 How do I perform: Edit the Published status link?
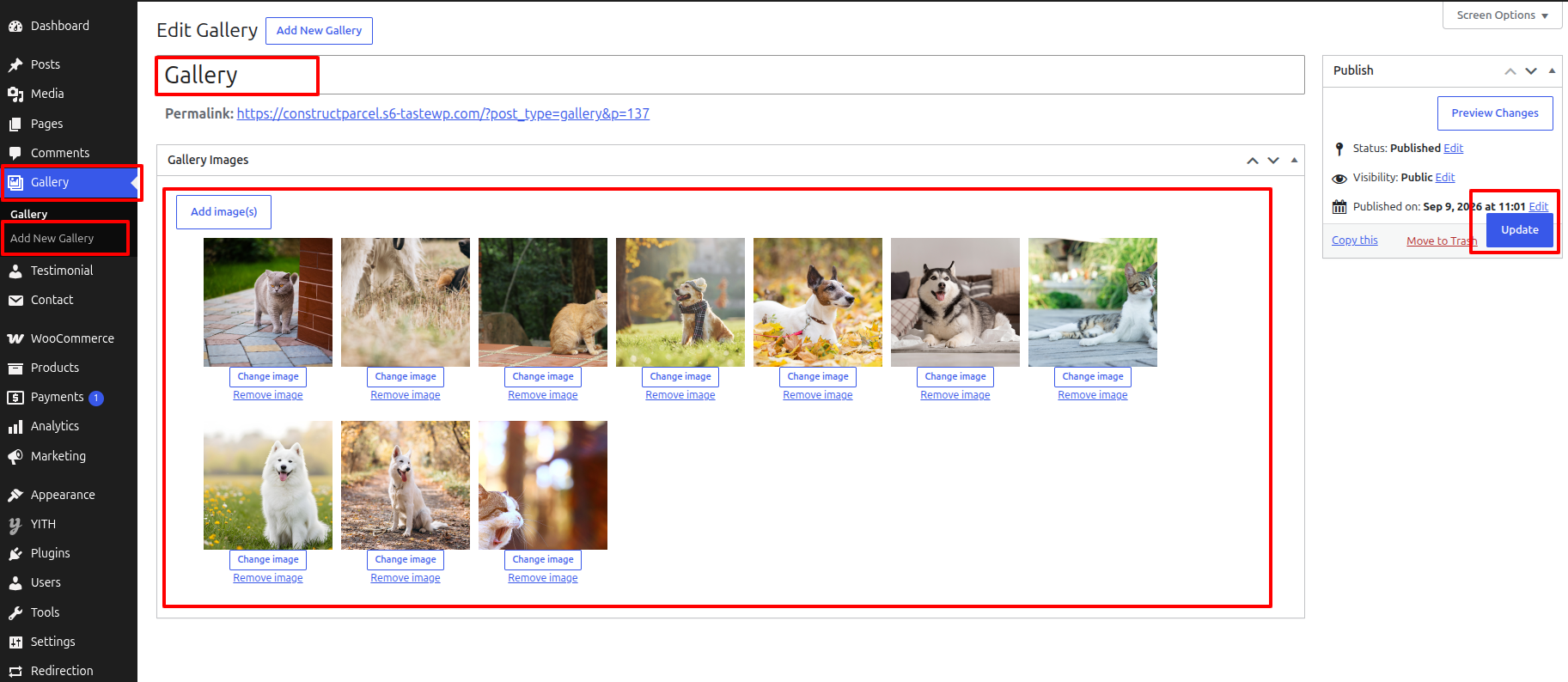click(1453, 149)
